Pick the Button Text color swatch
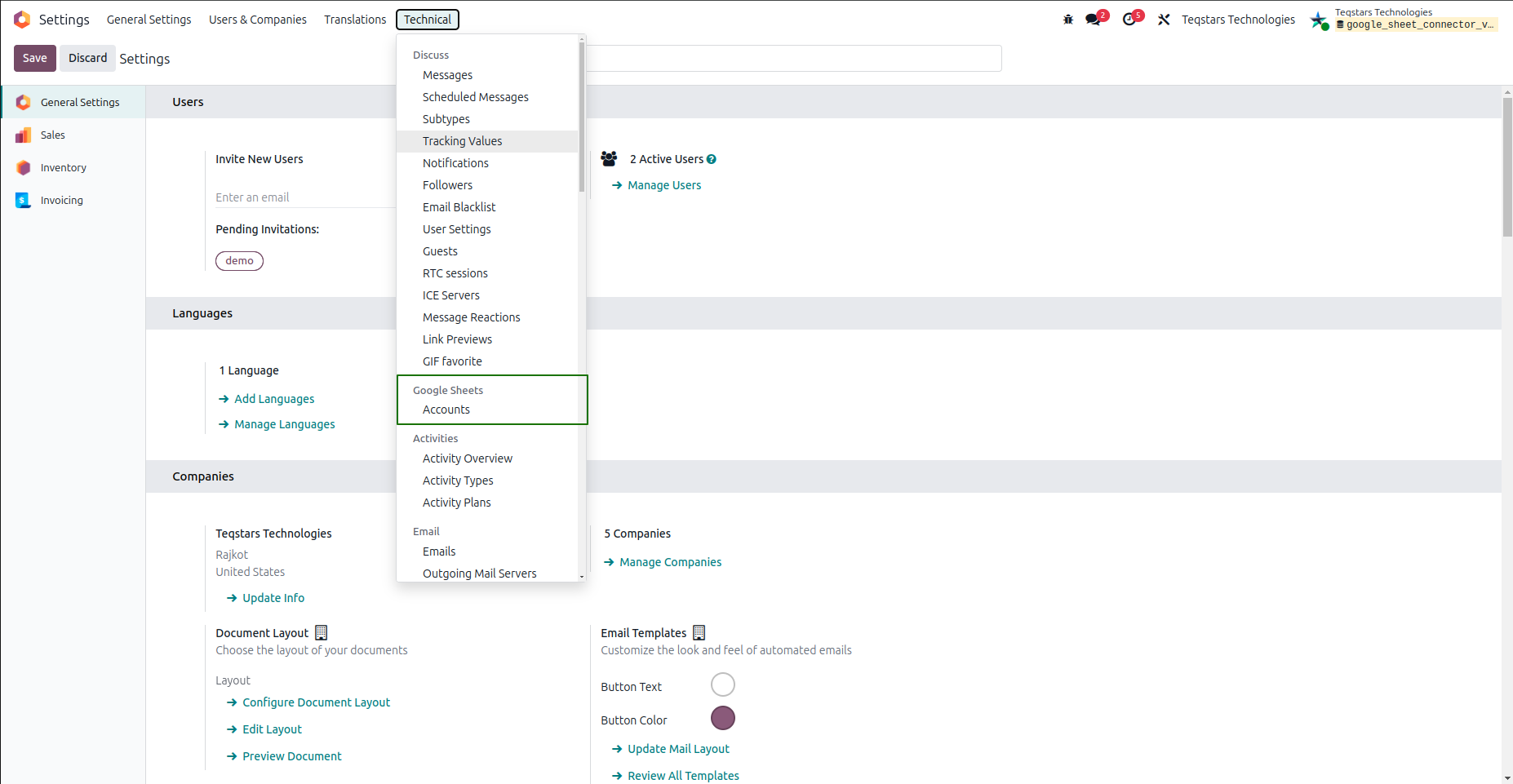Image resolution: width=1513 pixels, height=784 pixels. 723,684
